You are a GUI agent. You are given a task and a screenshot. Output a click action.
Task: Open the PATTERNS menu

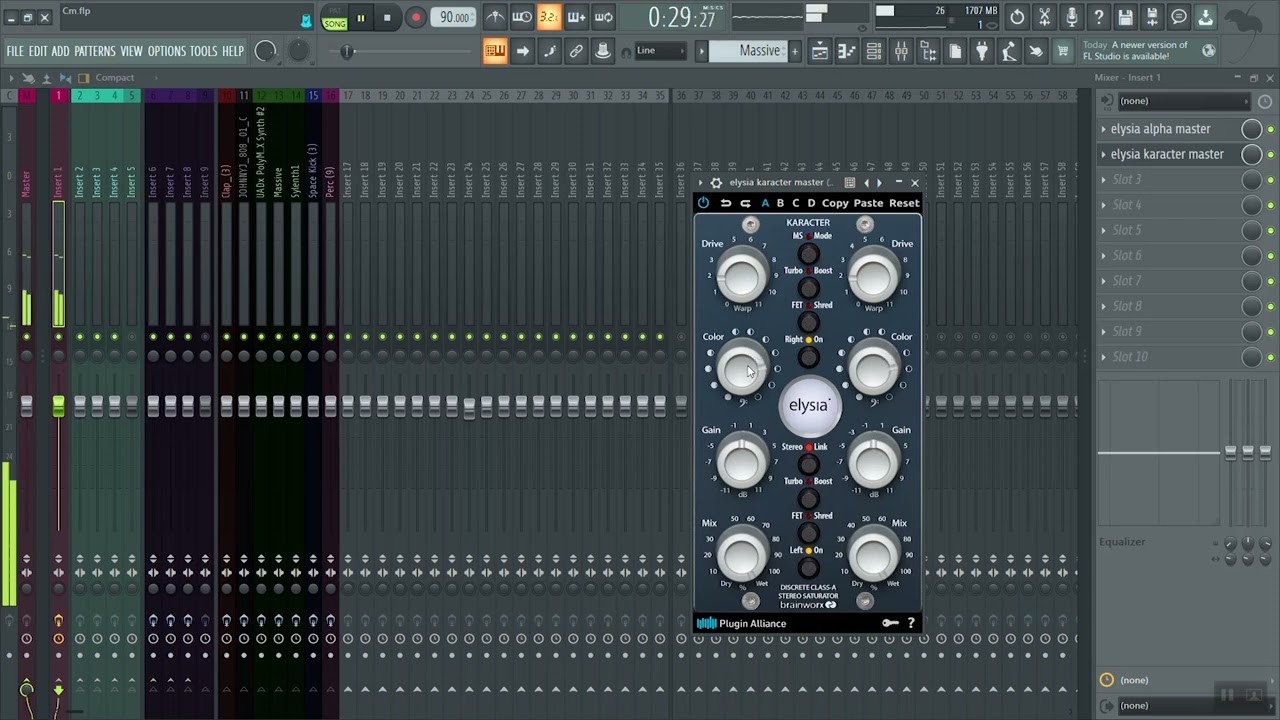tap(95, 51)
